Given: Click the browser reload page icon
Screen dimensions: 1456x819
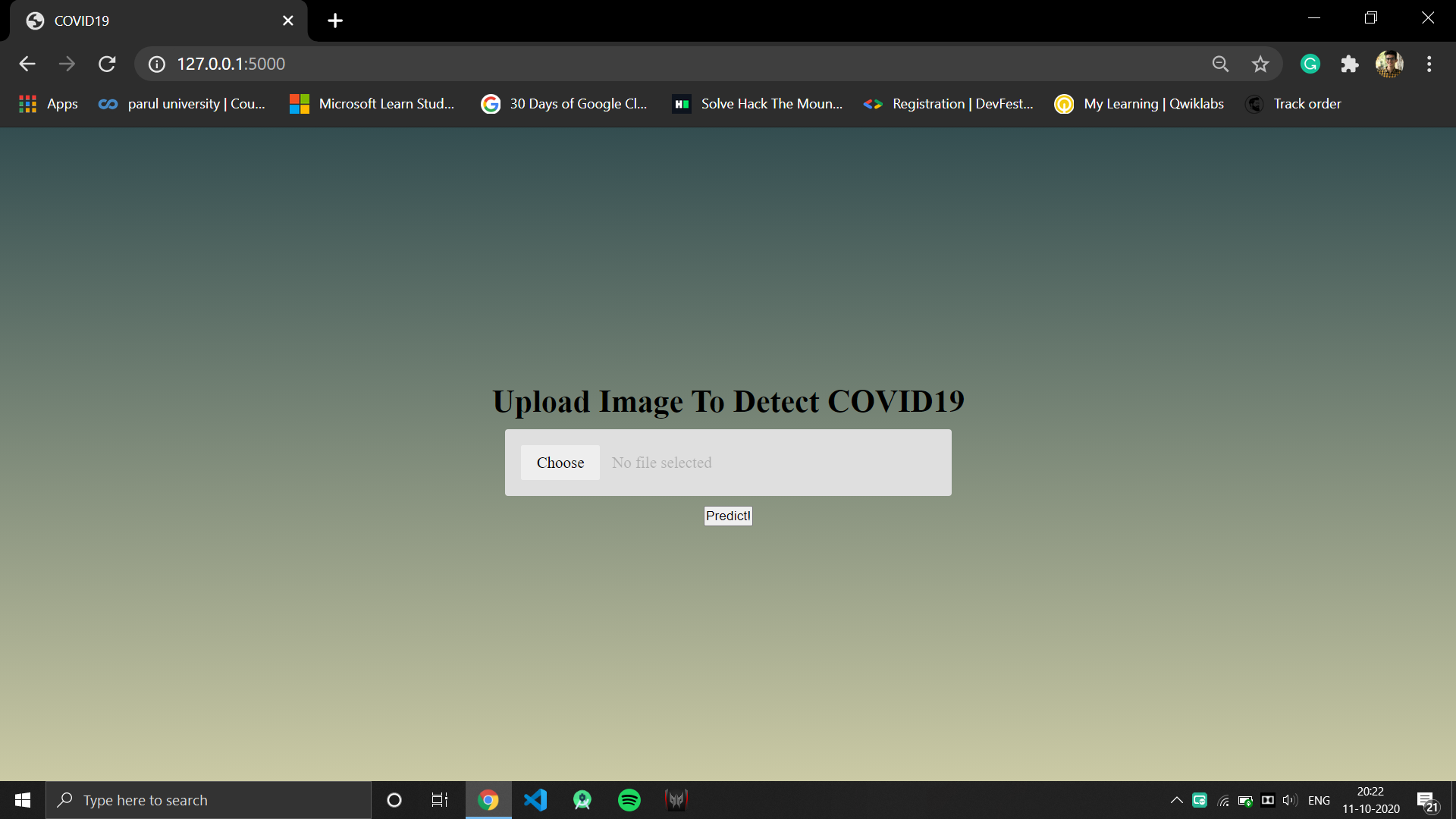Looking at the screenshot, I should coord(107,64).
